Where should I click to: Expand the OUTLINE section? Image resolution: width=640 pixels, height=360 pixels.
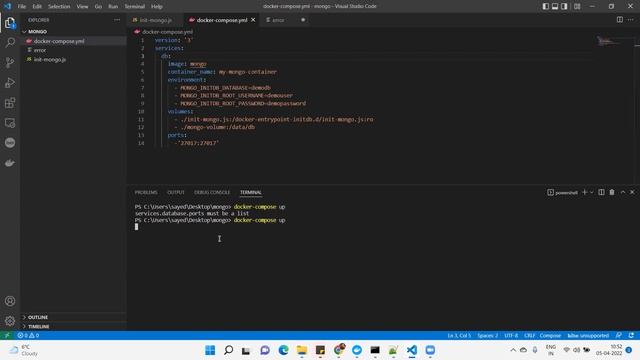[73, 317]
